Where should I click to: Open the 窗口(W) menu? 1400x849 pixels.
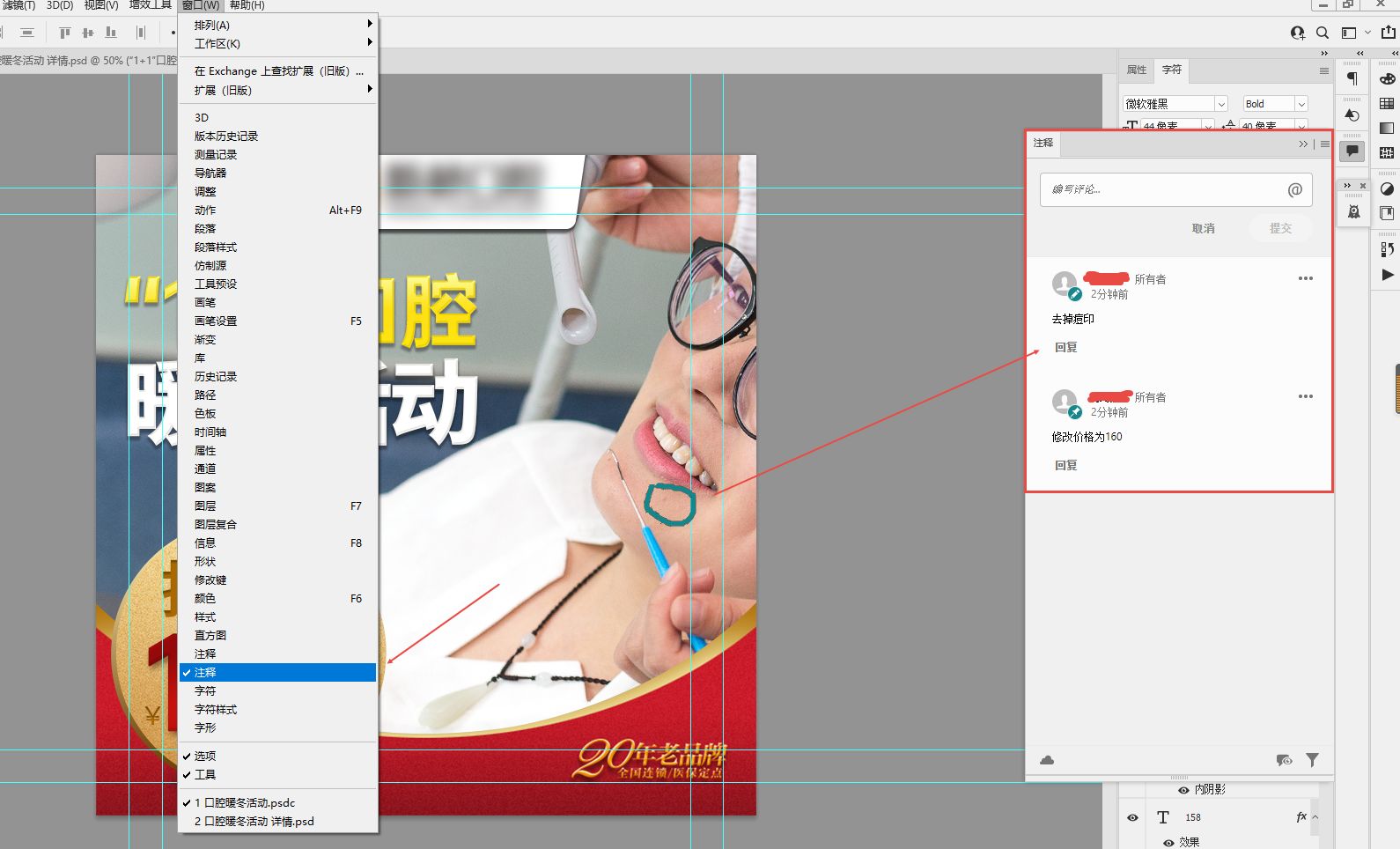tap(200, 5)
